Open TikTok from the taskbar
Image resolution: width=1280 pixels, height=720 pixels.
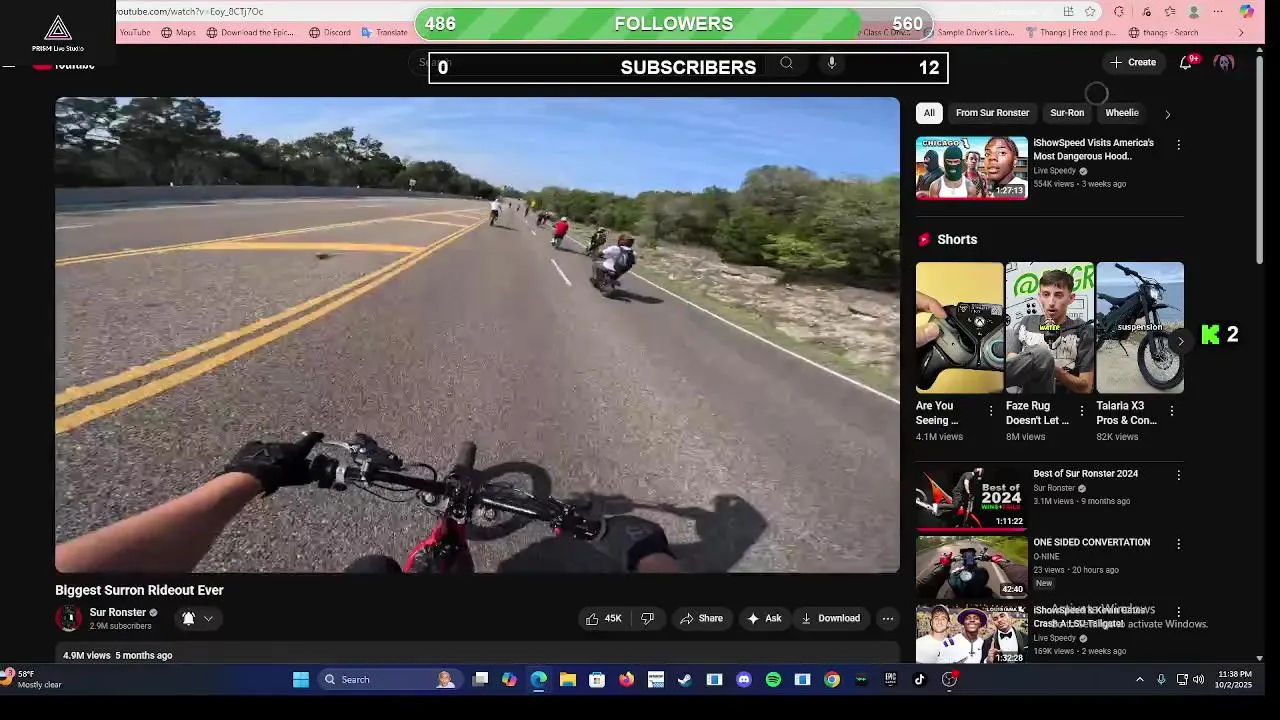click(920, 679)
